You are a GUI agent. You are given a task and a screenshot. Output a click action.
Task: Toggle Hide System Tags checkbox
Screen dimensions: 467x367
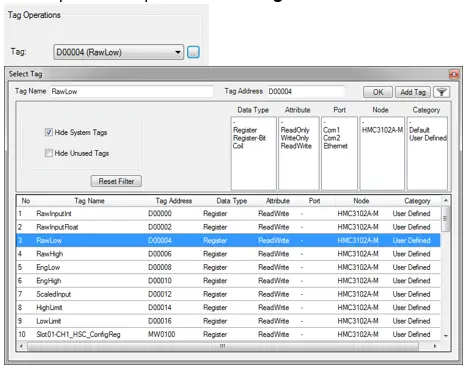[49, 132]
